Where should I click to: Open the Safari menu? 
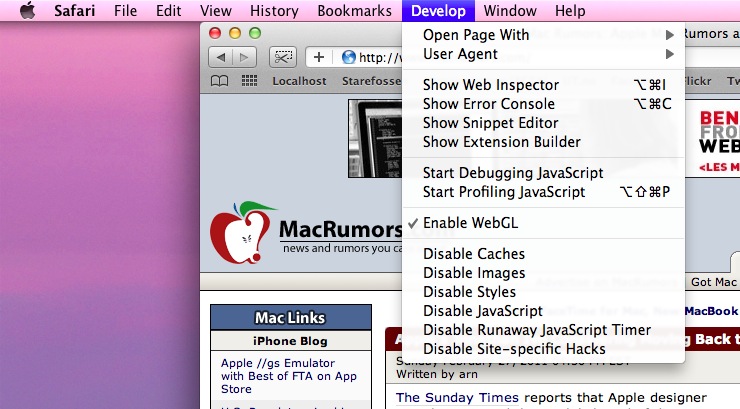(75, 10)
